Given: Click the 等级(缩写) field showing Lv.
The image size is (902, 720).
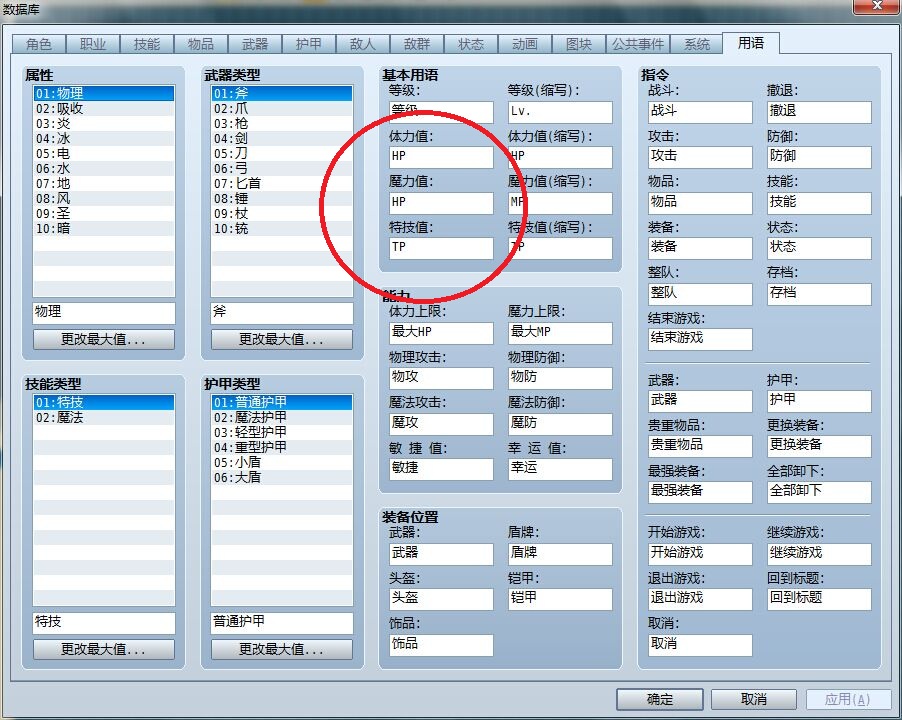Looking at the screenshot, I should [x=560, y=112].
